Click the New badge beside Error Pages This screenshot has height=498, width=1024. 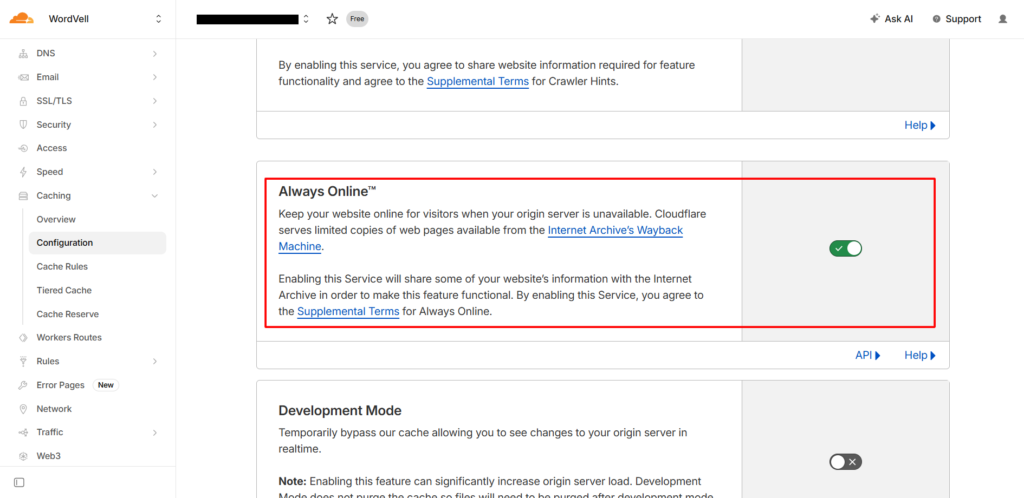pyautogui.click(x=106, y=385)
